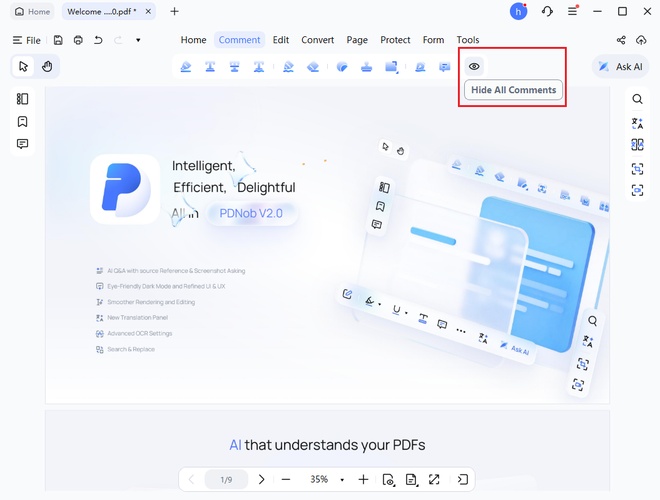The image size is (660, 500).
Task: Collapse the bottom navigation bar
Action: pyautogui.click(x=463, y=479)
